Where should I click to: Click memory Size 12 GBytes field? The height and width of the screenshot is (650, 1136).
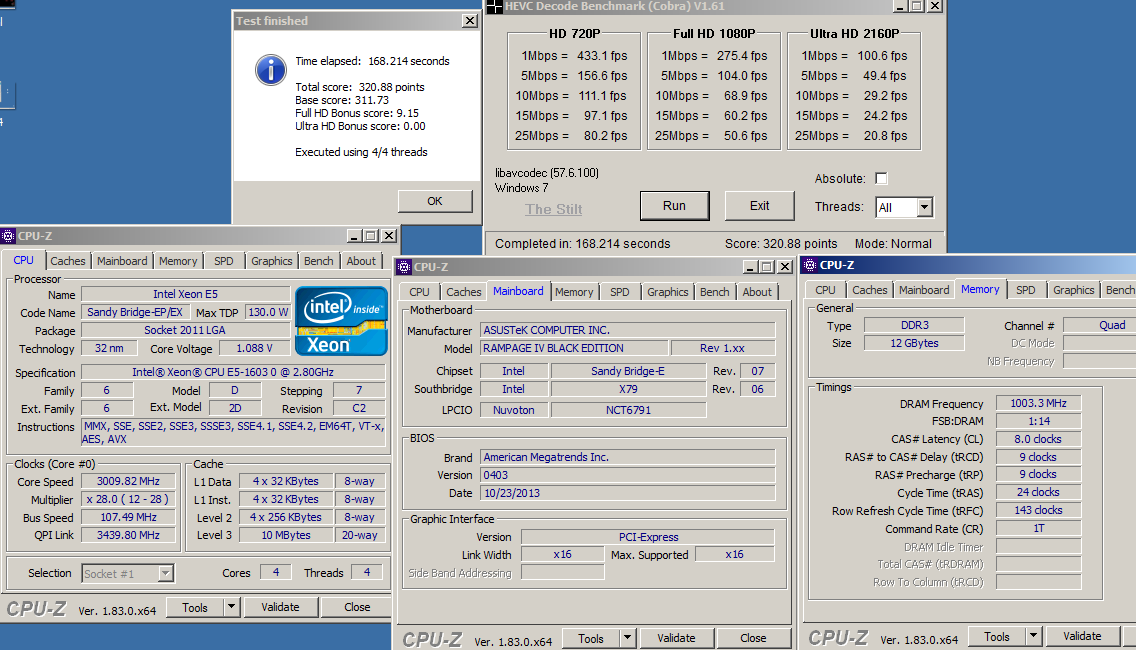[914, 343]
